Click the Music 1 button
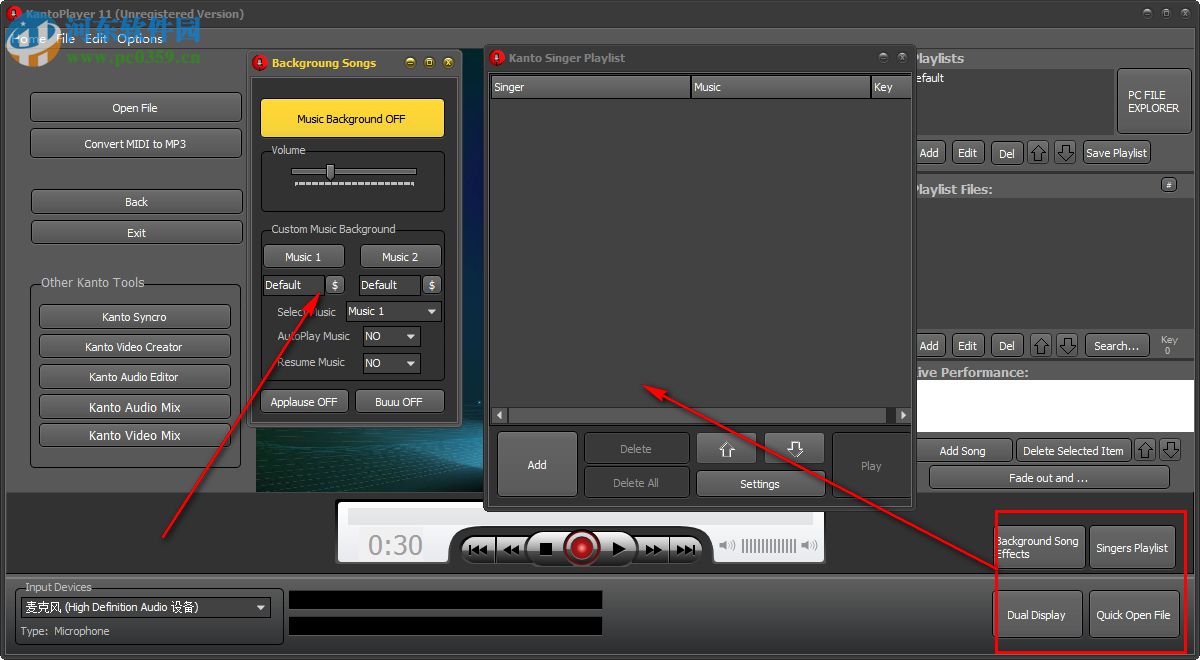 click(x=304, y=257)
